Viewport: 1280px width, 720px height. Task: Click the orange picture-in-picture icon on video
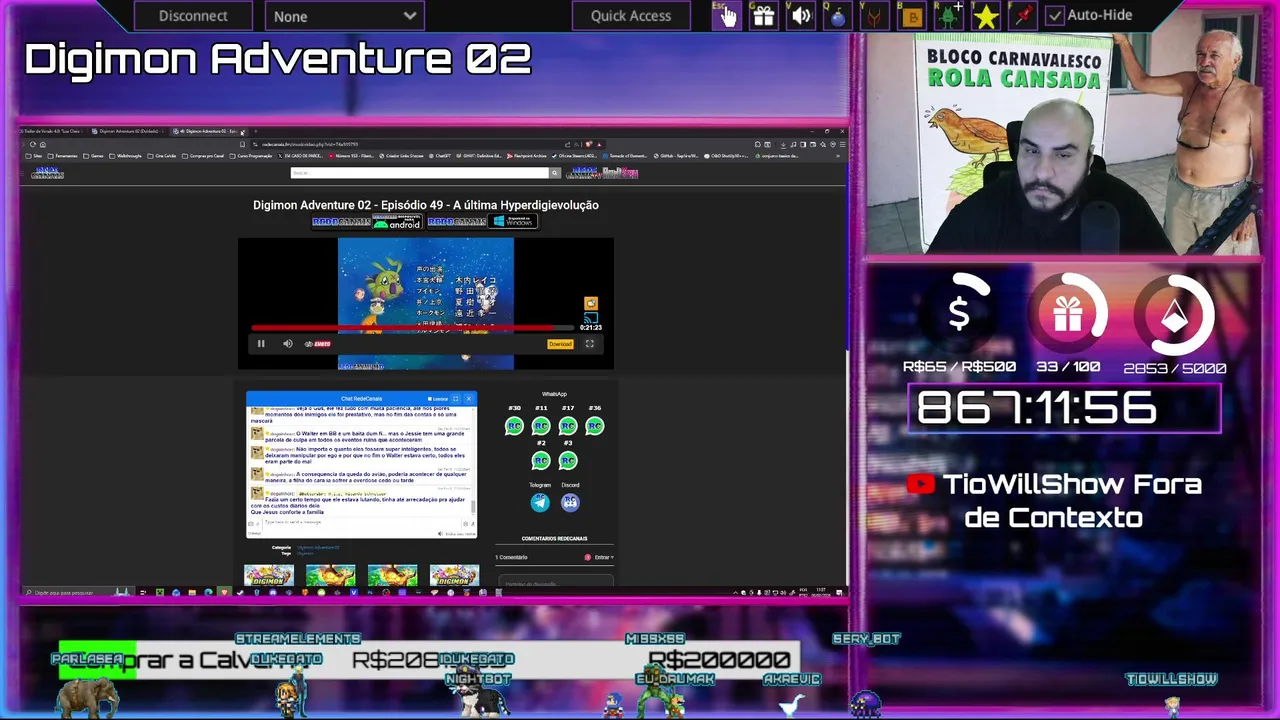pos(591,303)
